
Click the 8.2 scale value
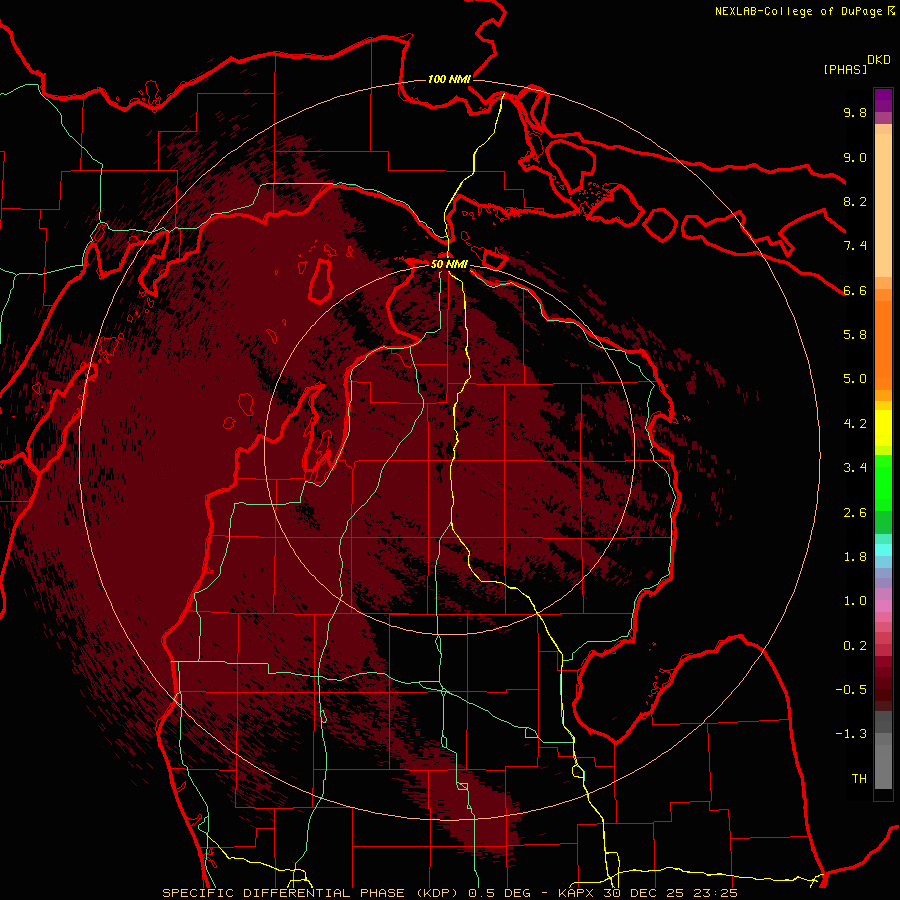click(x=855, y=201)
